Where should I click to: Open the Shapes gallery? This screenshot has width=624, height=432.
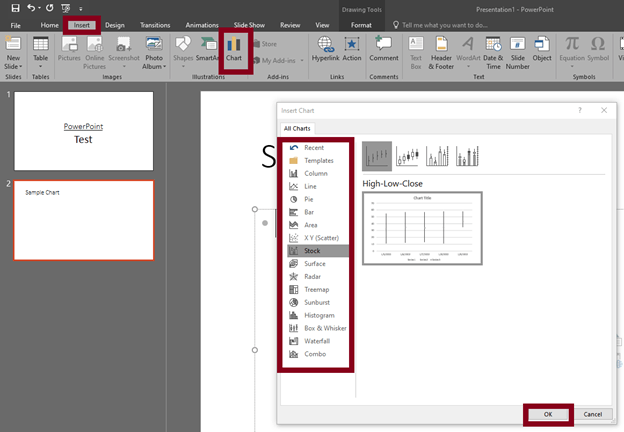pos(183,52)
